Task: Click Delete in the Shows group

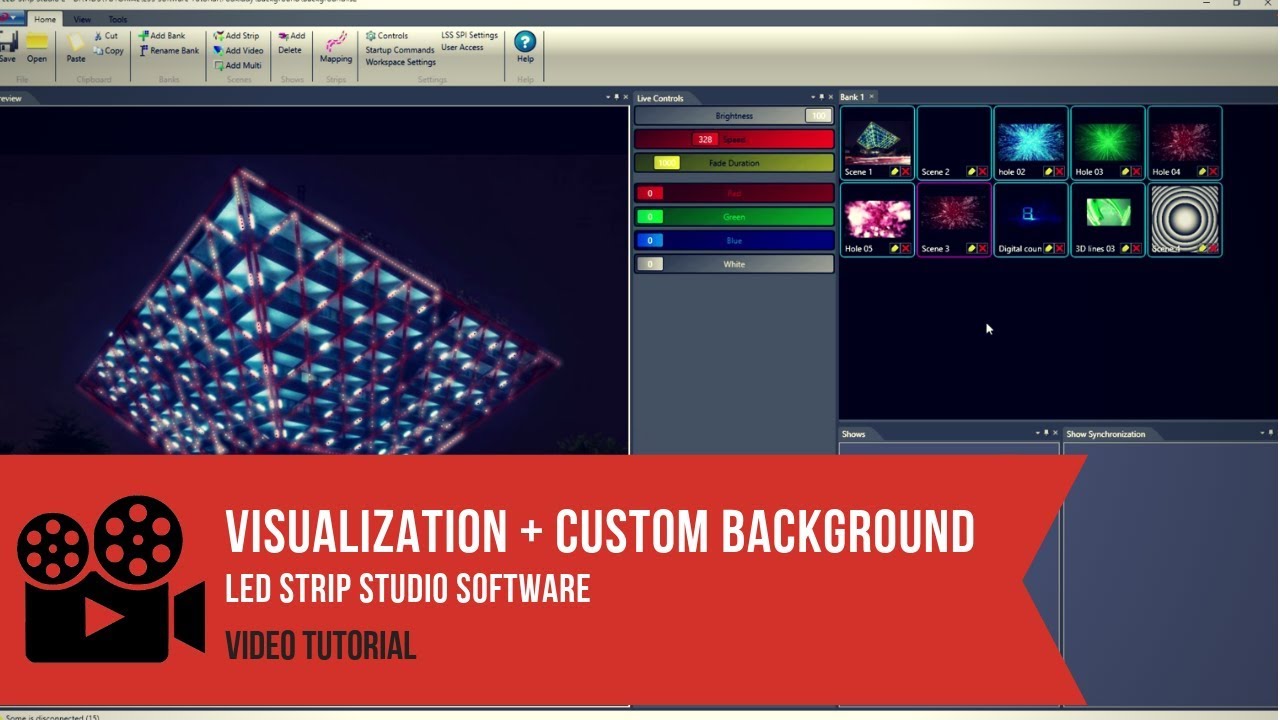Action: (290, 50)
